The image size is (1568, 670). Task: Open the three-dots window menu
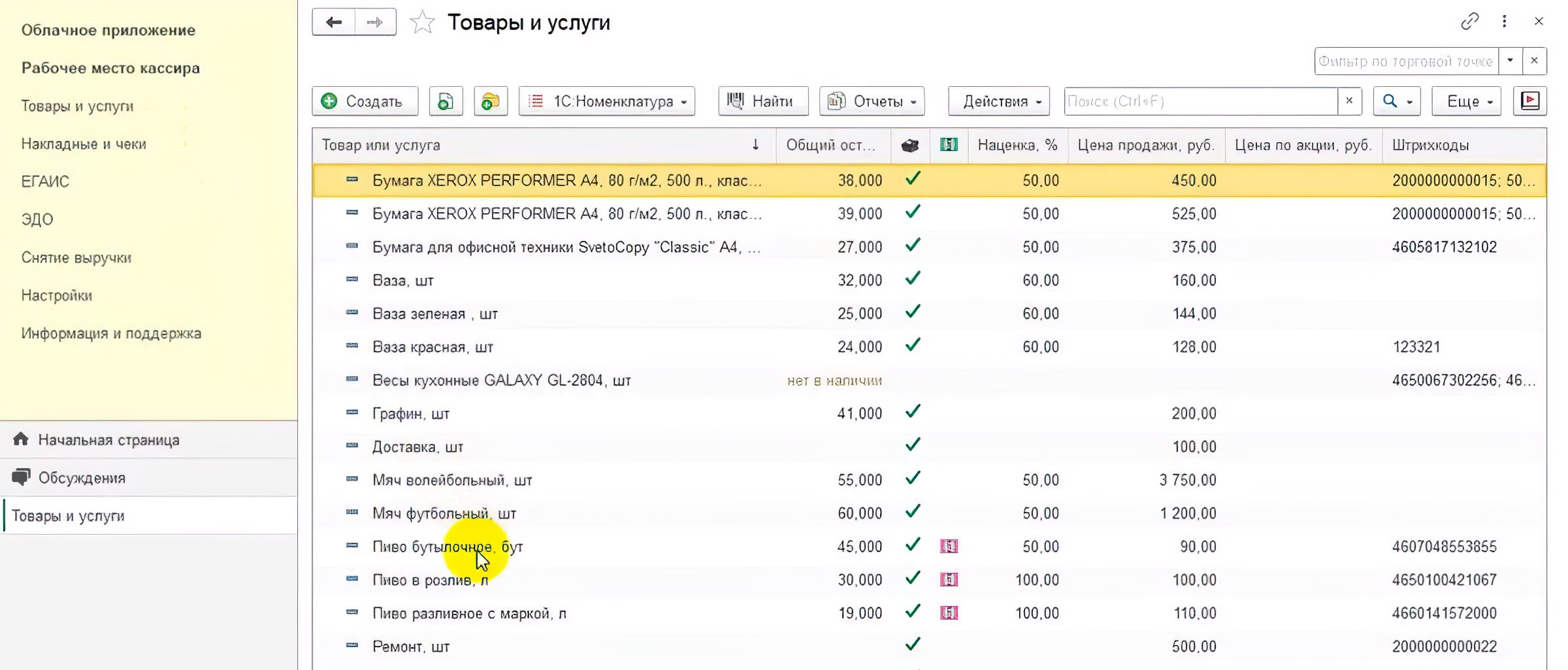click(x=1505, y=22)
